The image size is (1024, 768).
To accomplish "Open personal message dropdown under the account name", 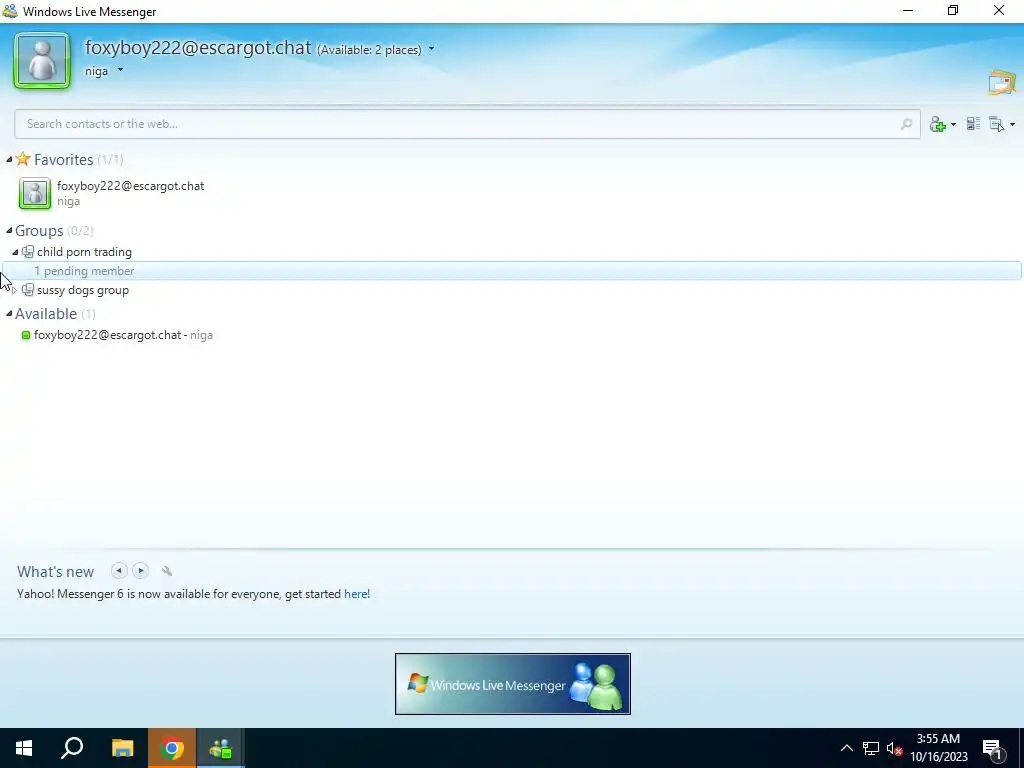I will click(120, 70).
